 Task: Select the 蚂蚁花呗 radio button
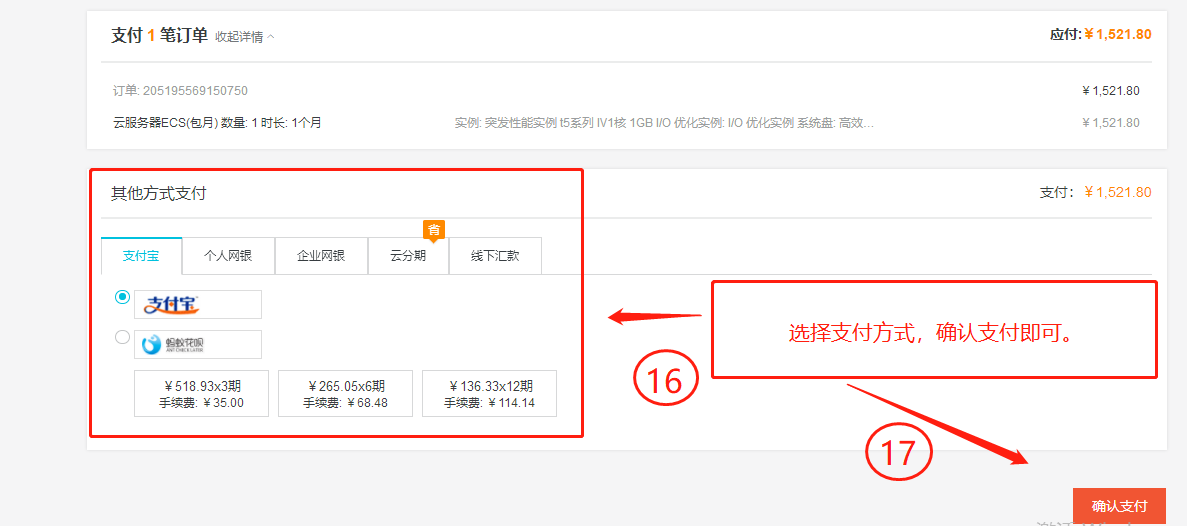tap(122, 338)
